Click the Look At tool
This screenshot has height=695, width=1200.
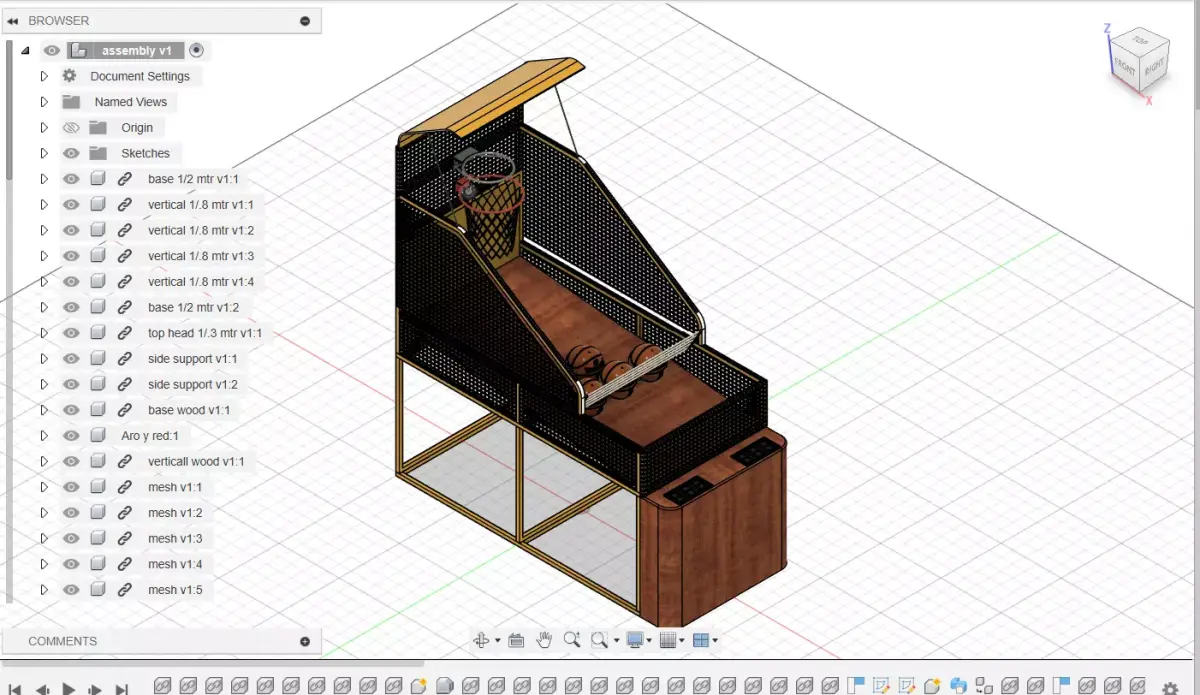pos(517,639)
